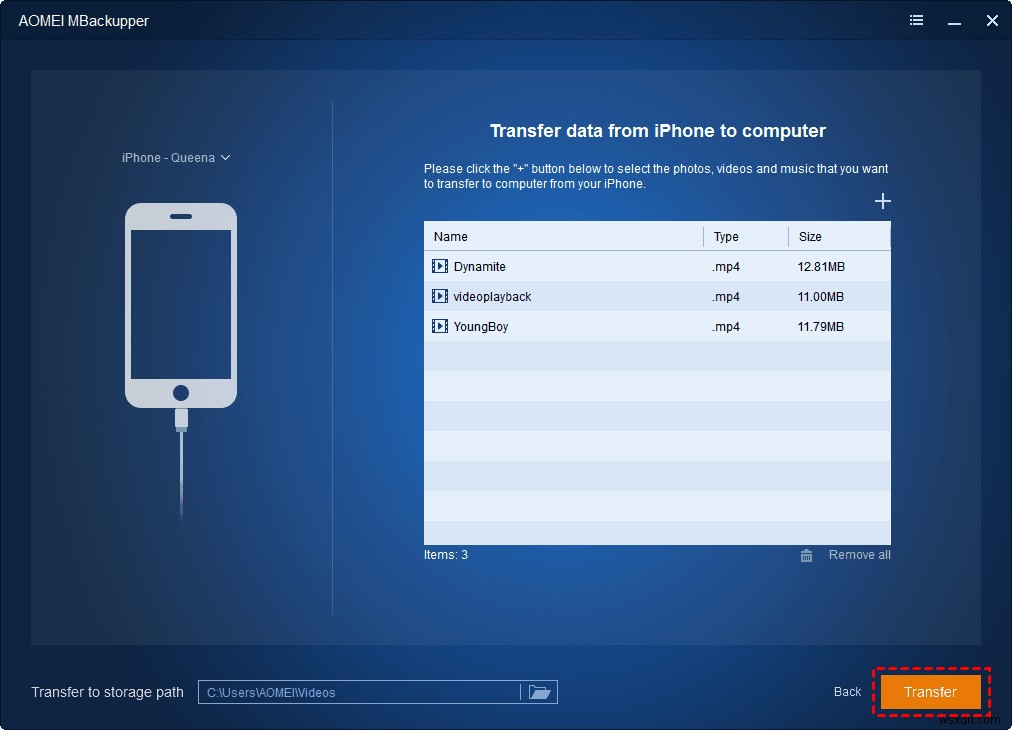Select the videoplayback file entry
Image resolution: width=1012 pixels, height=730 pixels.
click(x=560, y=296)
